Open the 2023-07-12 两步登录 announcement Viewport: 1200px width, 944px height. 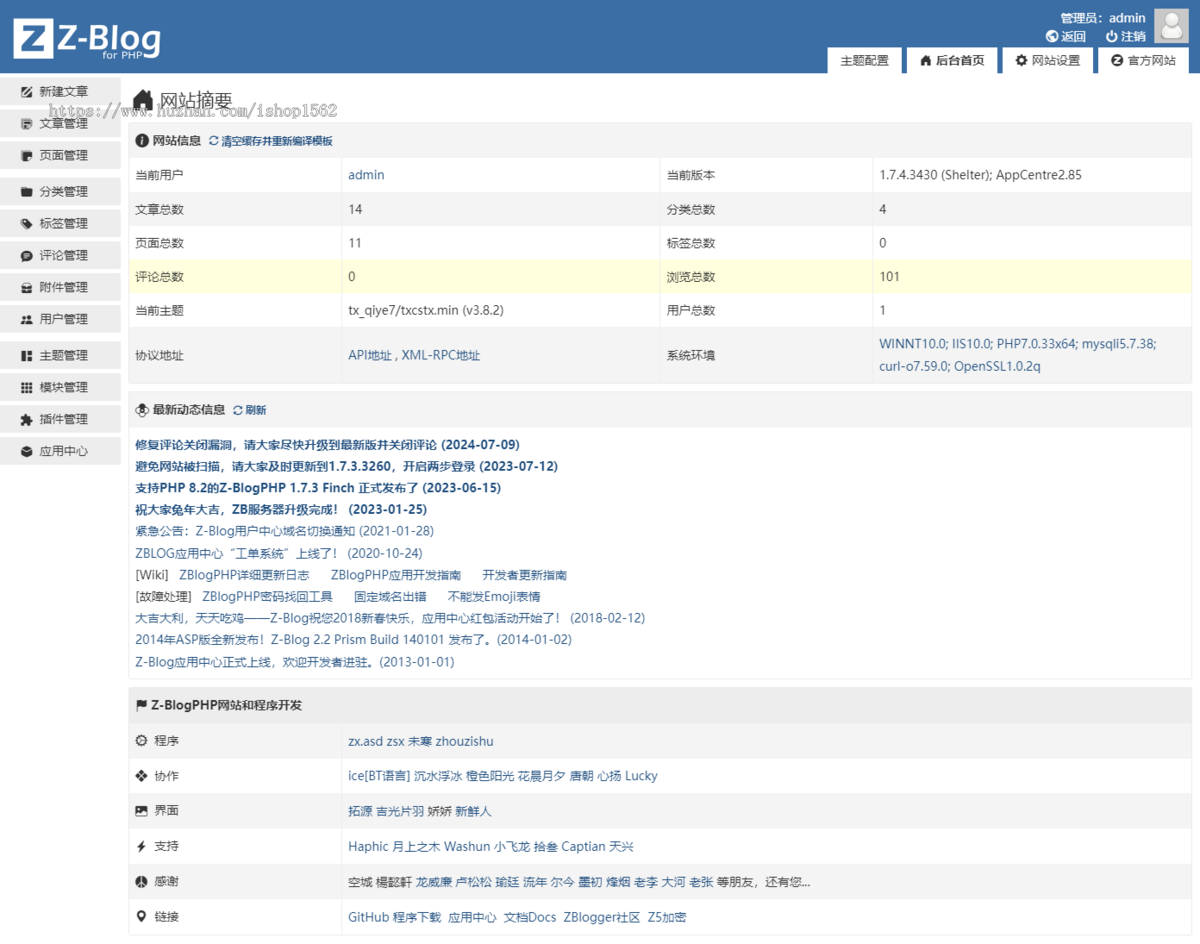[346, 466]
